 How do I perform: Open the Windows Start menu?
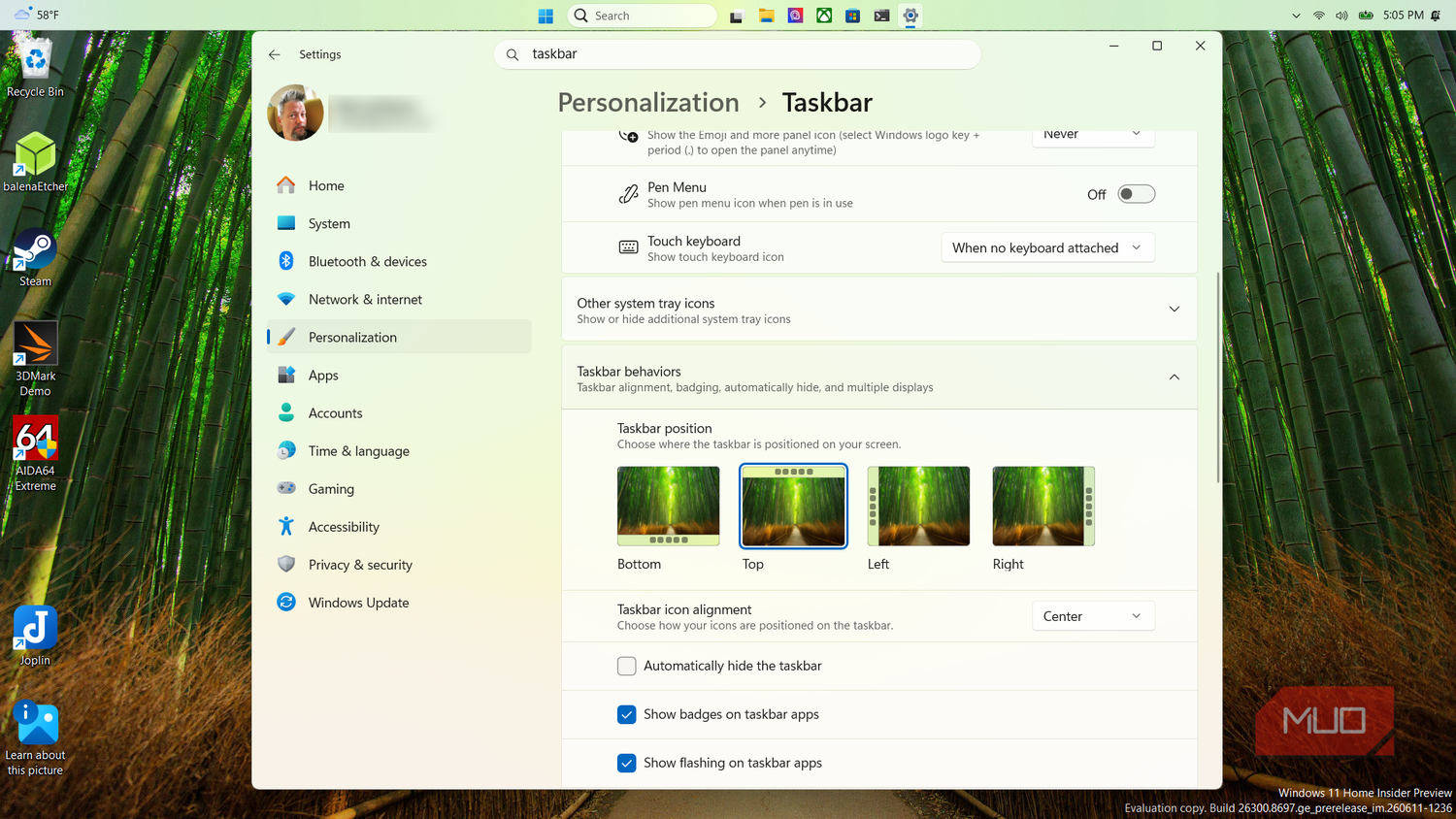click(x=546, y=16)
